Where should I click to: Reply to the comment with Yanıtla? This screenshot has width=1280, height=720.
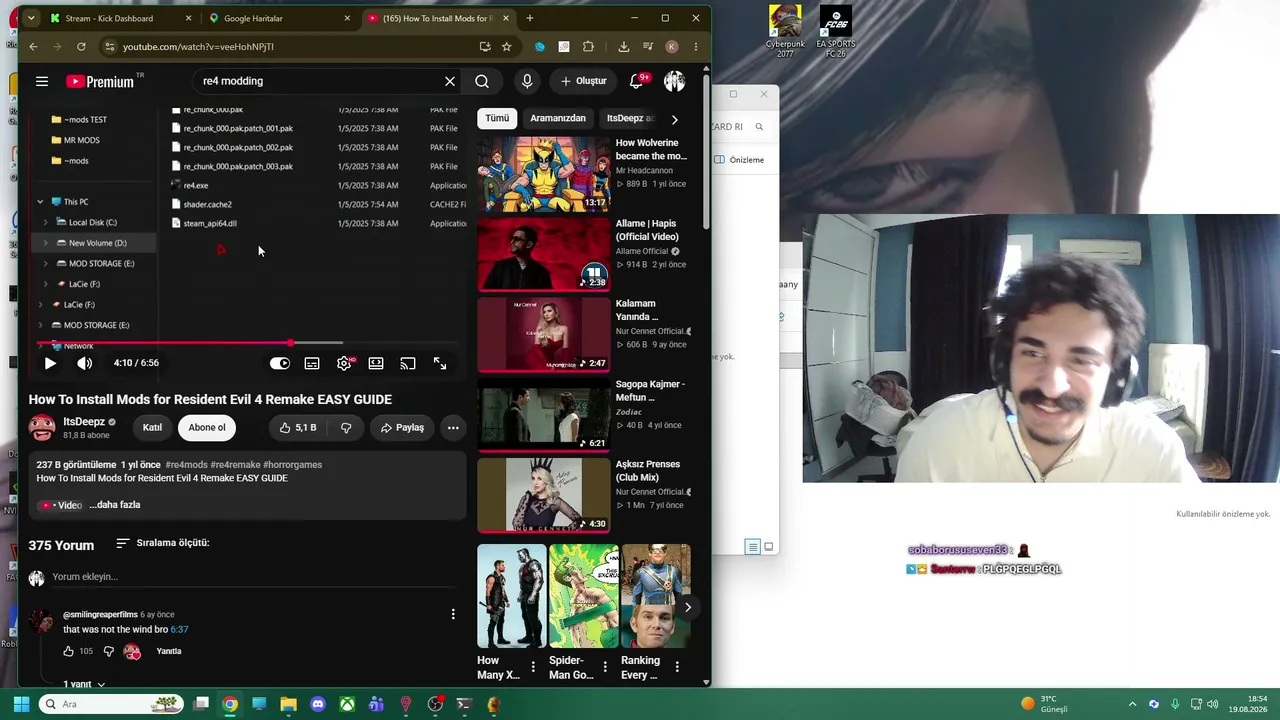[x=168, y=652]
